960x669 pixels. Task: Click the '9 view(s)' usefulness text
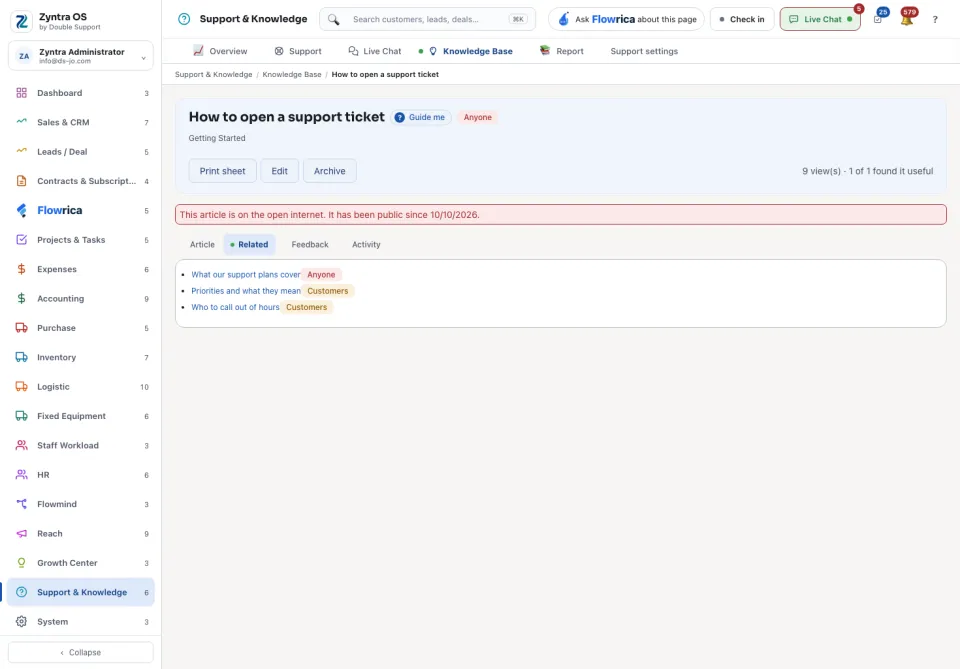click(x=868, y=171)
